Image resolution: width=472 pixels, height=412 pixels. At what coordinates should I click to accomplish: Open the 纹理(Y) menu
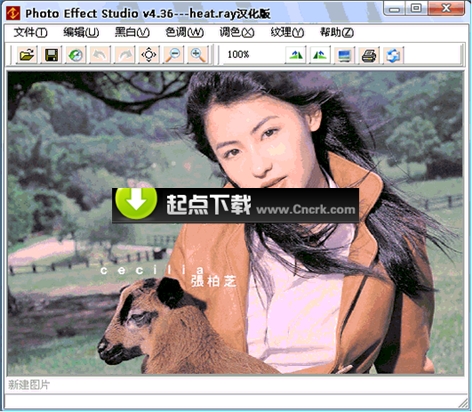click(x=287, y=32)
